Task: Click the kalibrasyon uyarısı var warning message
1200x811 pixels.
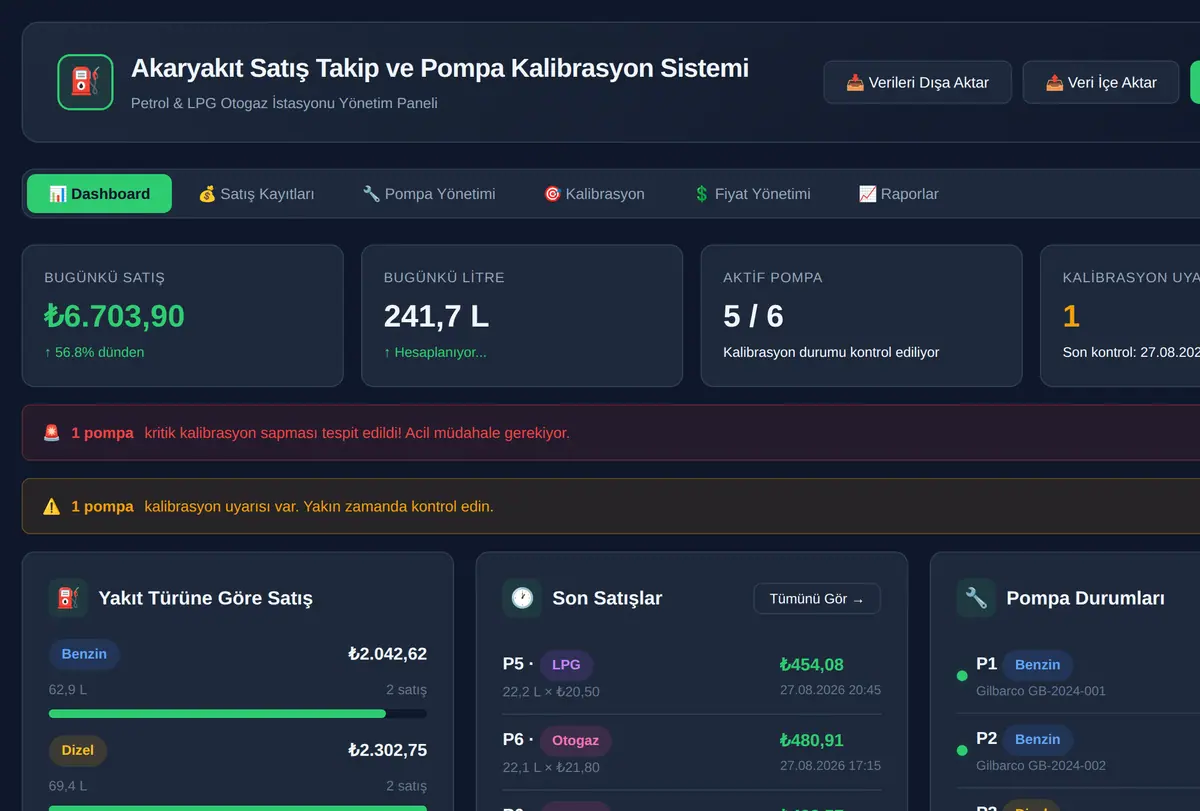Action: pos(319,506)
